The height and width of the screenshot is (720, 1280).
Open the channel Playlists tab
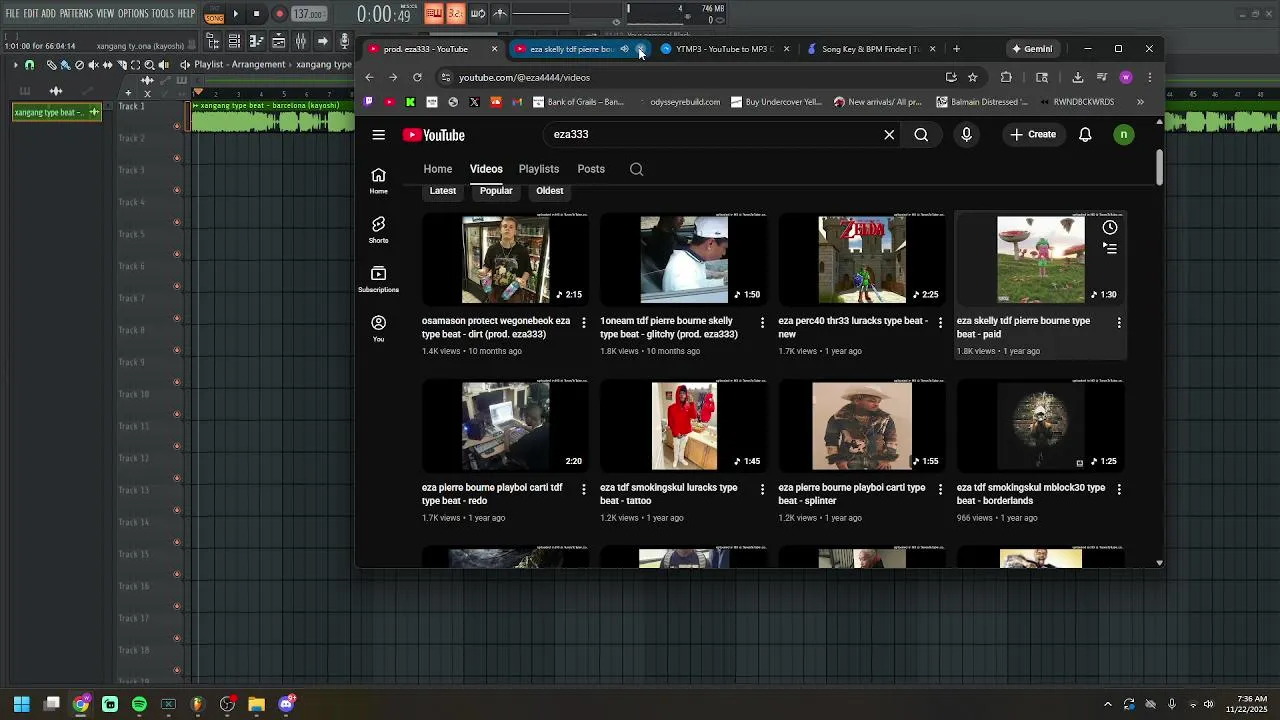coord(538,169)
